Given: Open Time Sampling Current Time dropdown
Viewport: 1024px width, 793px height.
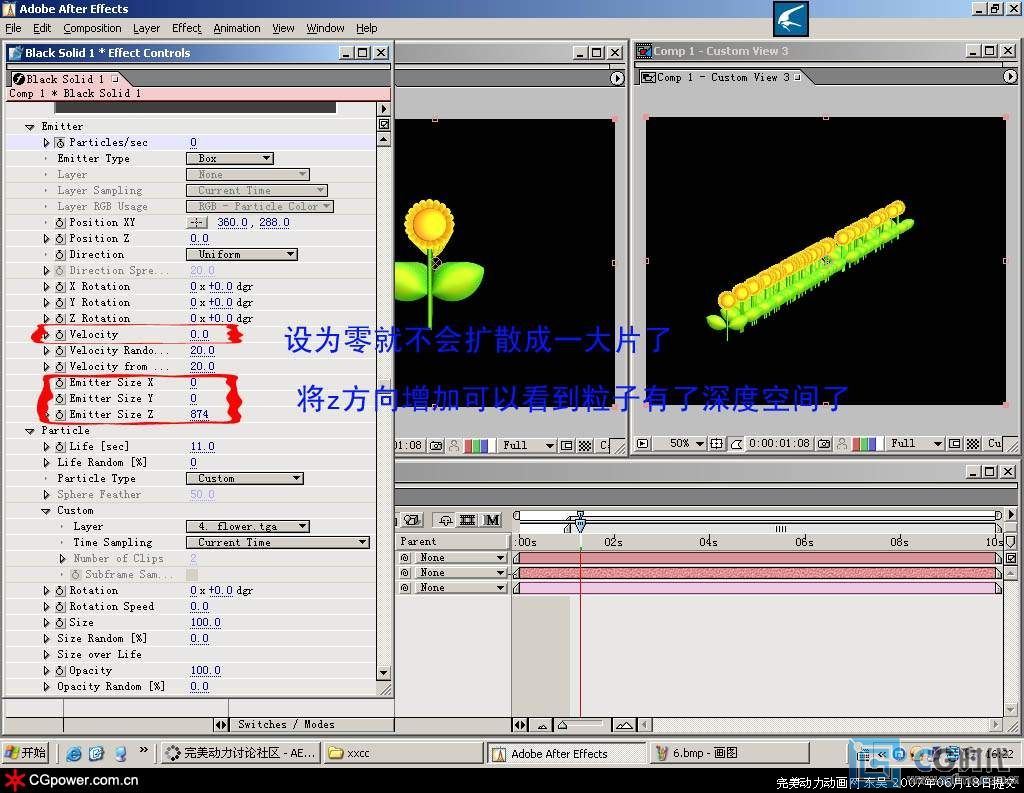Looking at the screenshot, I should point(278,543).
